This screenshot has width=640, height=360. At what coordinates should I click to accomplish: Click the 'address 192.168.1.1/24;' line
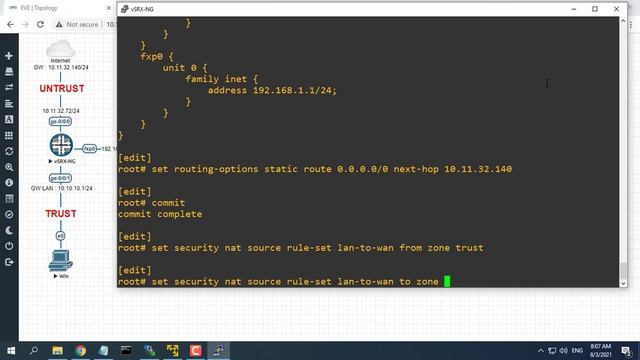272,91
